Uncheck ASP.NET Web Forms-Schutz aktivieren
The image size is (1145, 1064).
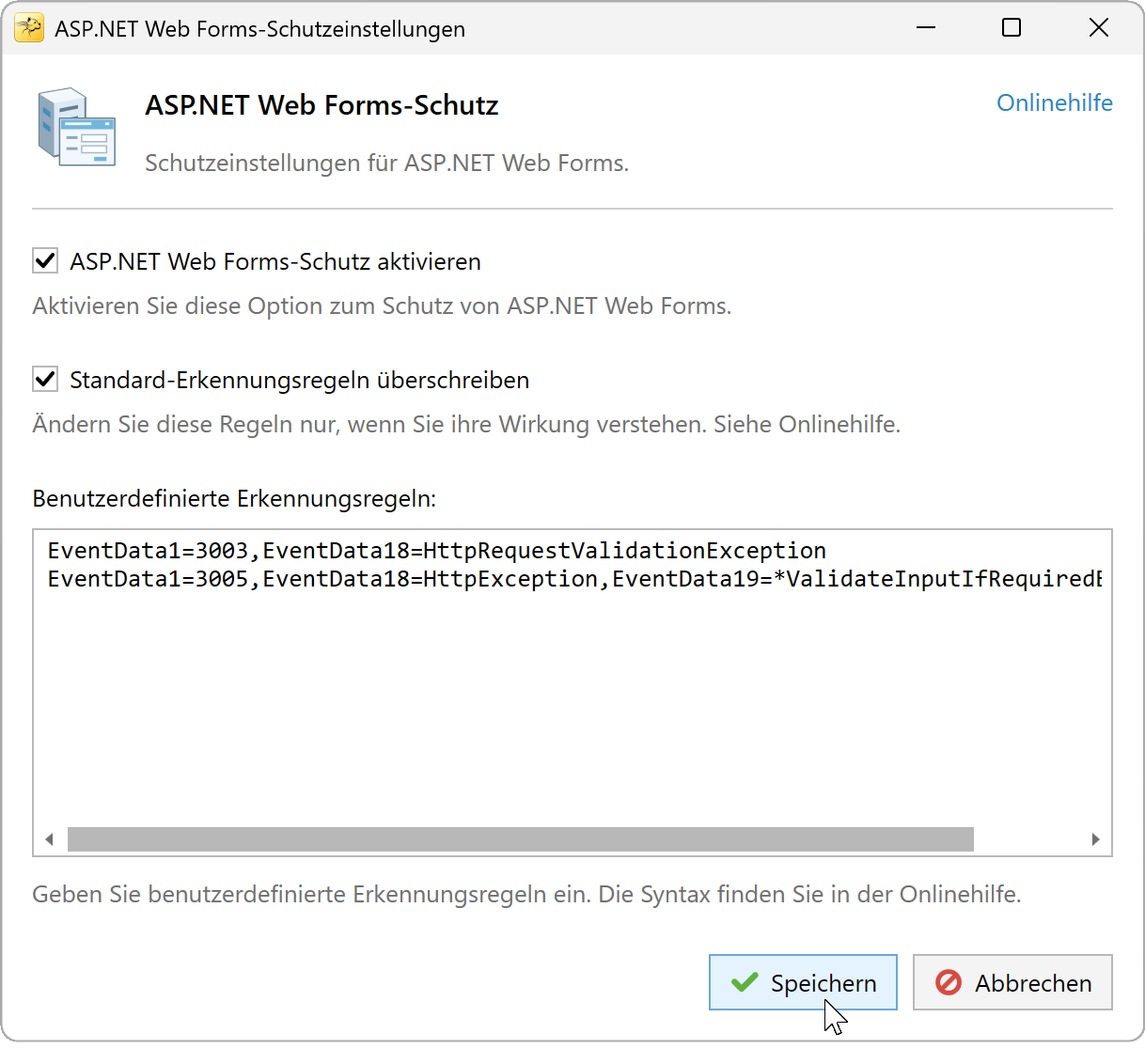pyautogui.click(x=45, y=260)
